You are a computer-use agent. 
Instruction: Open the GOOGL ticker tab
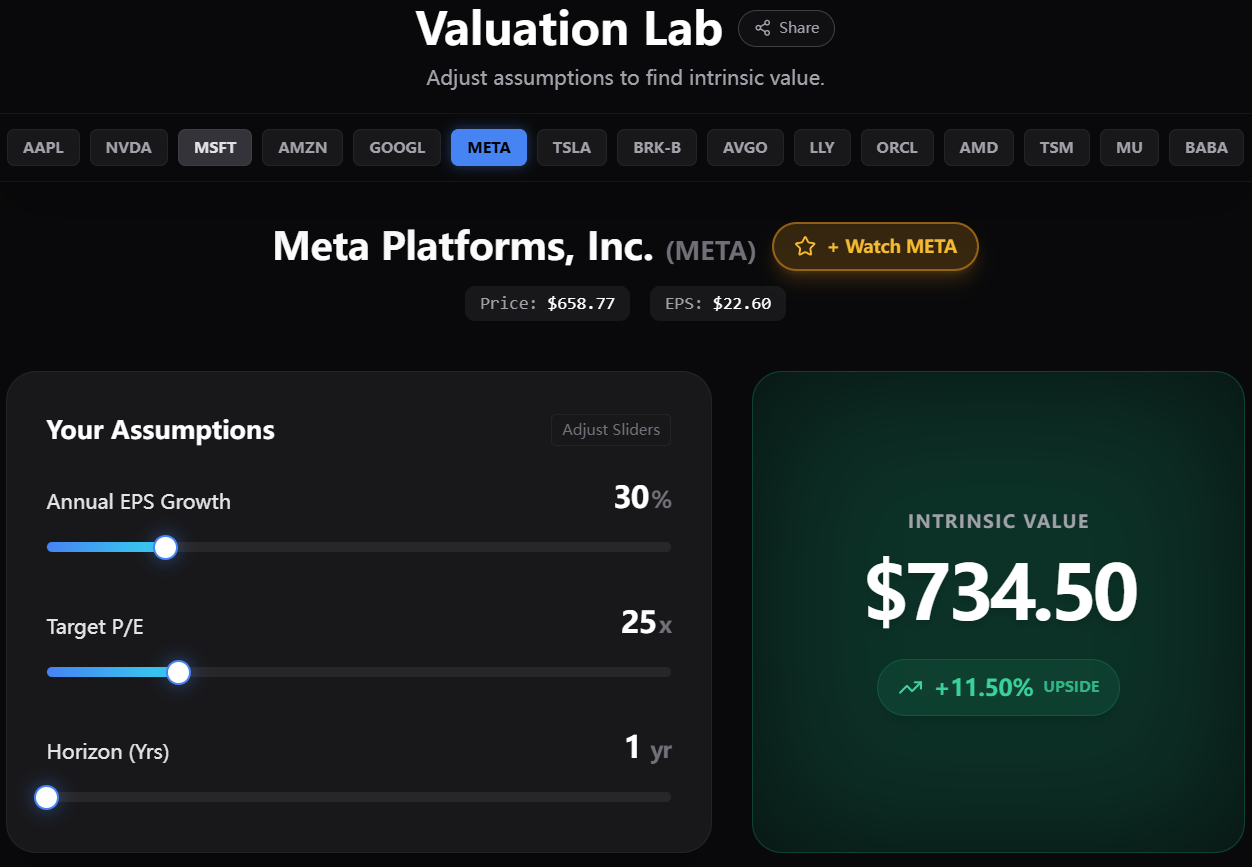(397, 148)
